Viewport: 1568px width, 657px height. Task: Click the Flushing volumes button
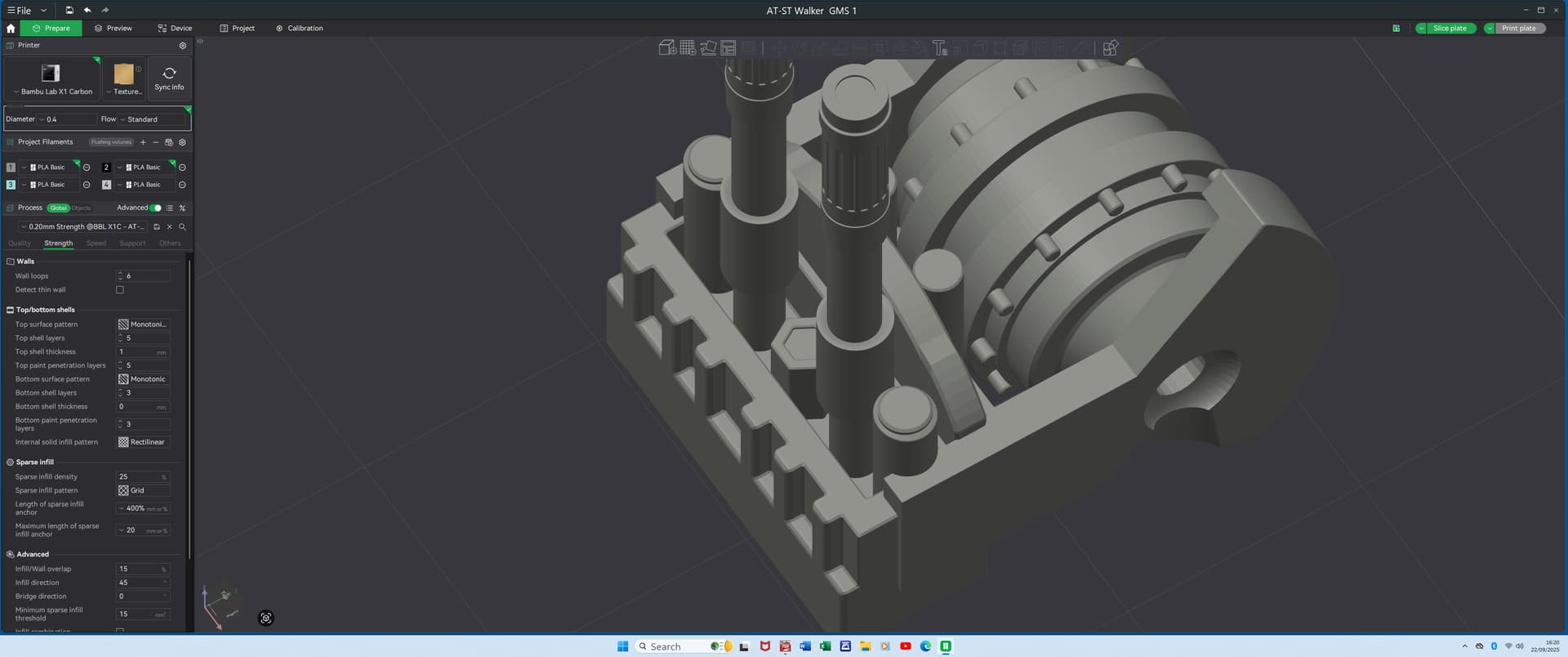[111, 142]
